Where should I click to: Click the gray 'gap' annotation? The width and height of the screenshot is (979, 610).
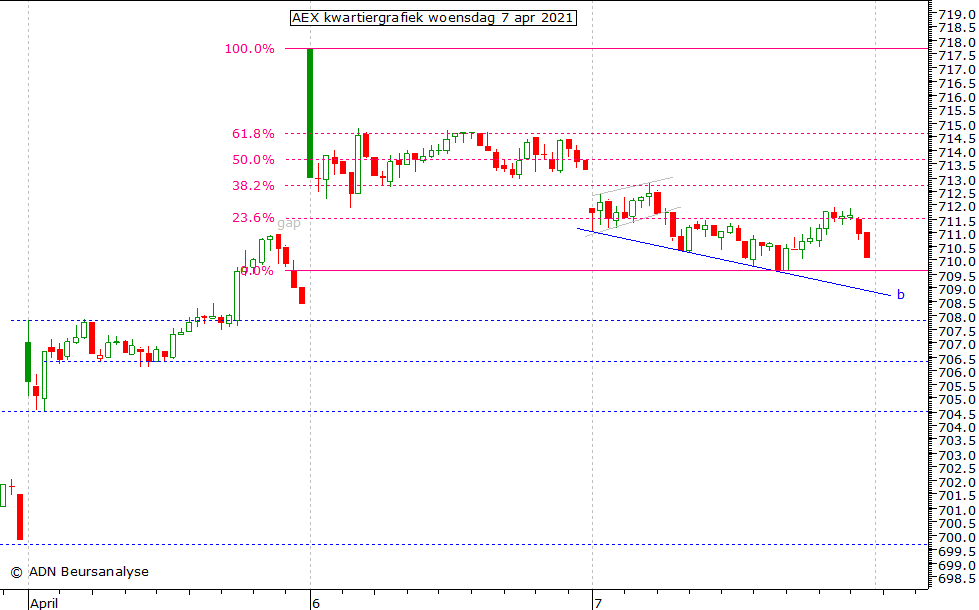click(288, 224)
